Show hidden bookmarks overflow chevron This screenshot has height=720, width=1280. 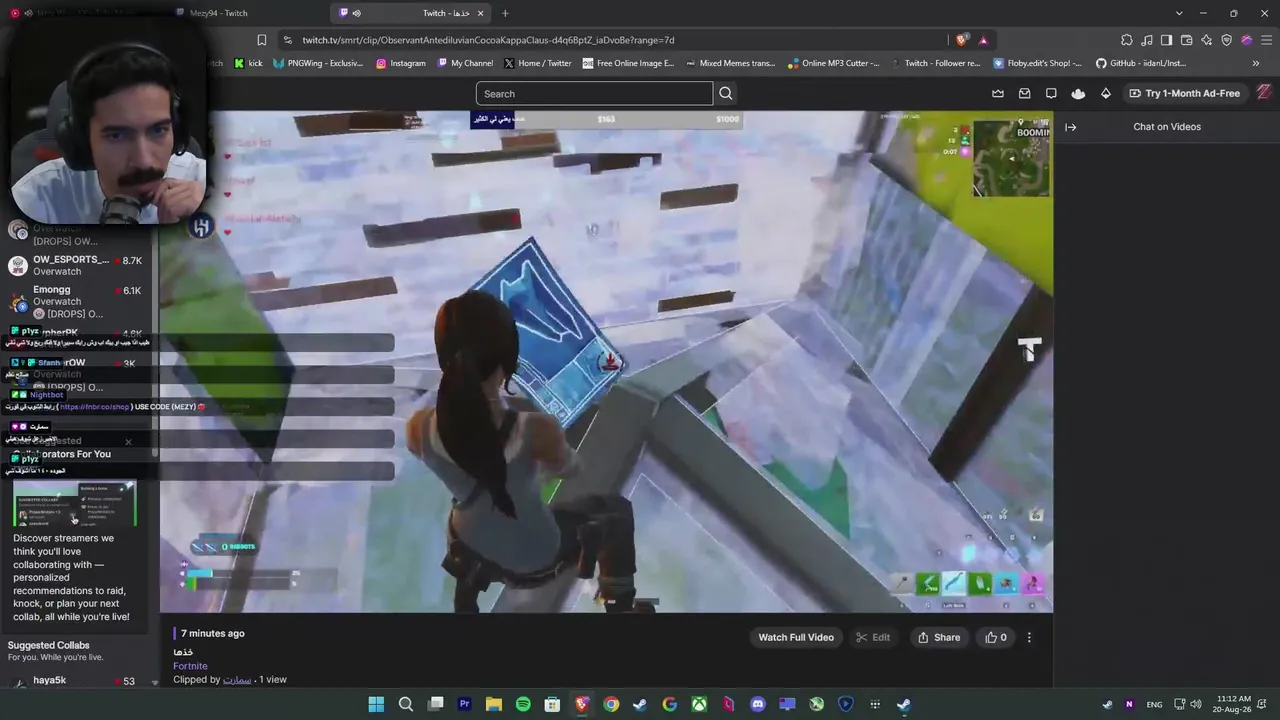click(1256, 63)
